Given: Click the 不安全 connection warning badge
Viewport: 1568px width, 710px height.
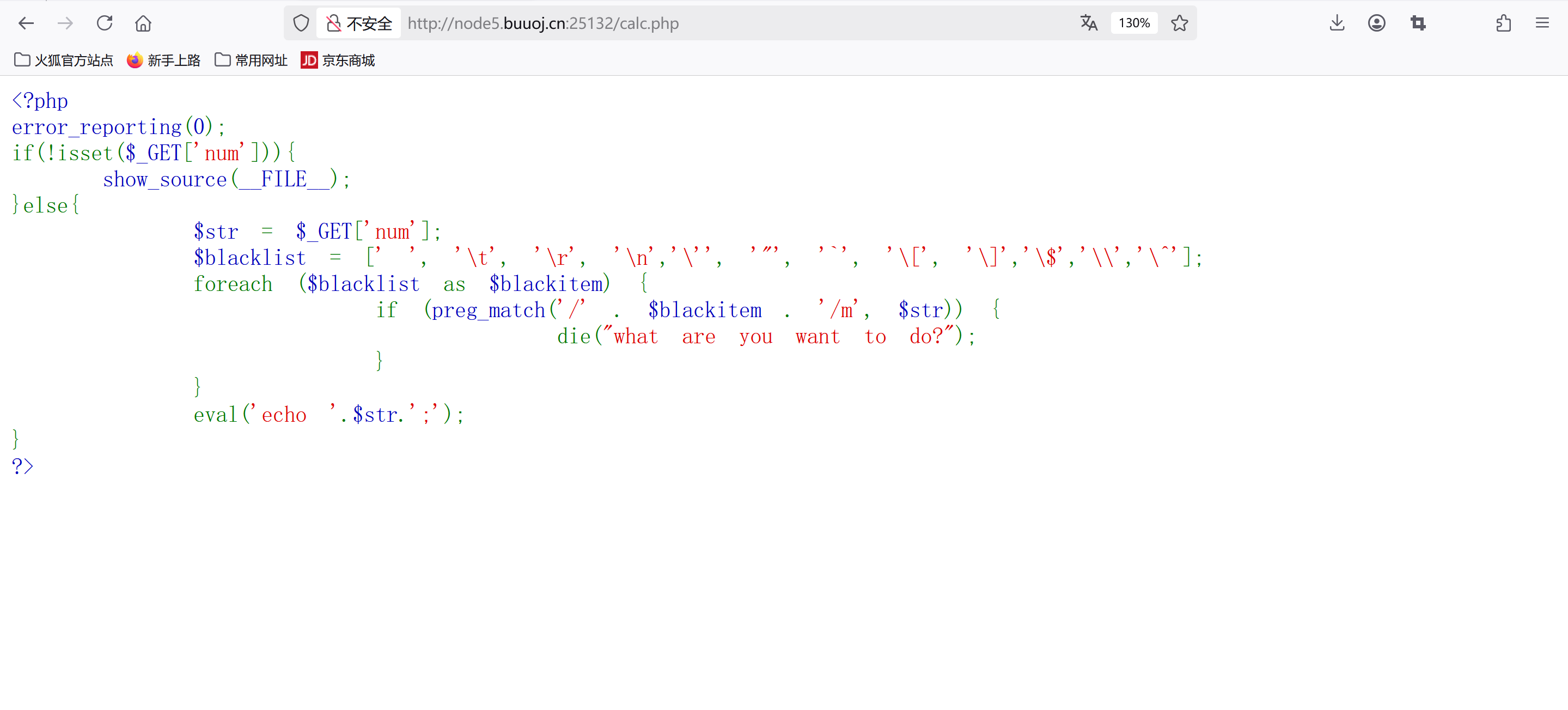Looking at the screenshot, I should [x=359, y=23].
